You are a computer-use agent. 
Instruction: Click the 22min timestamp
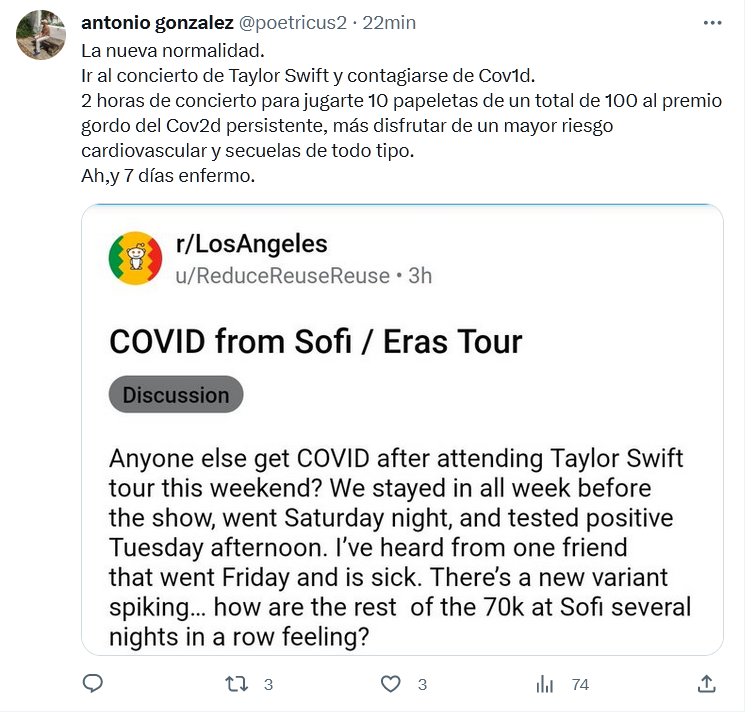[389, 22]
